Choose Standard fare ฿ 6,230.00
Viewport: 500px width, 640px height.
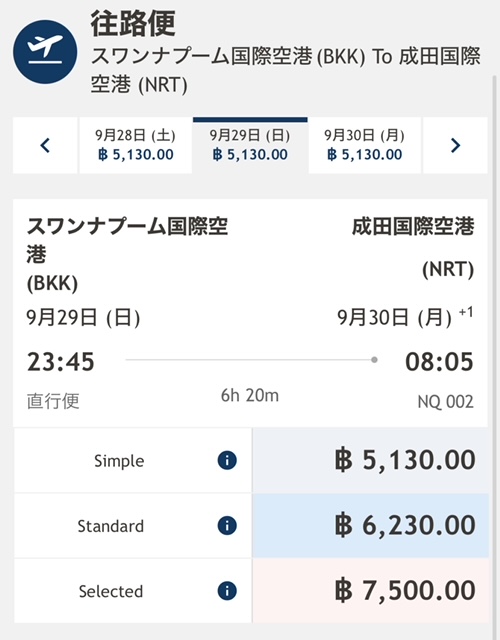[370, 526]
